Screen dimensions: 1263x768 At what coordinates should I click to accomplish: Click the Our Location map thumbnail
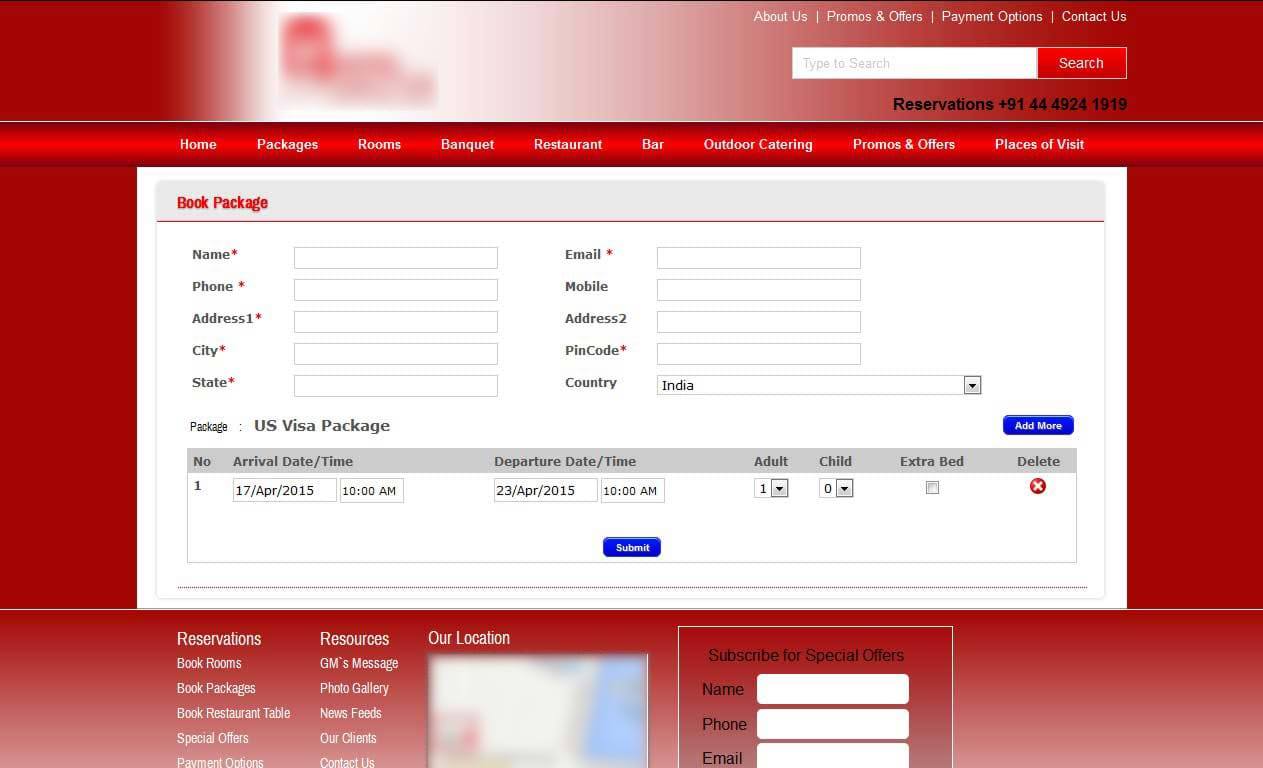pyautogui.click(x=538, y=710)
